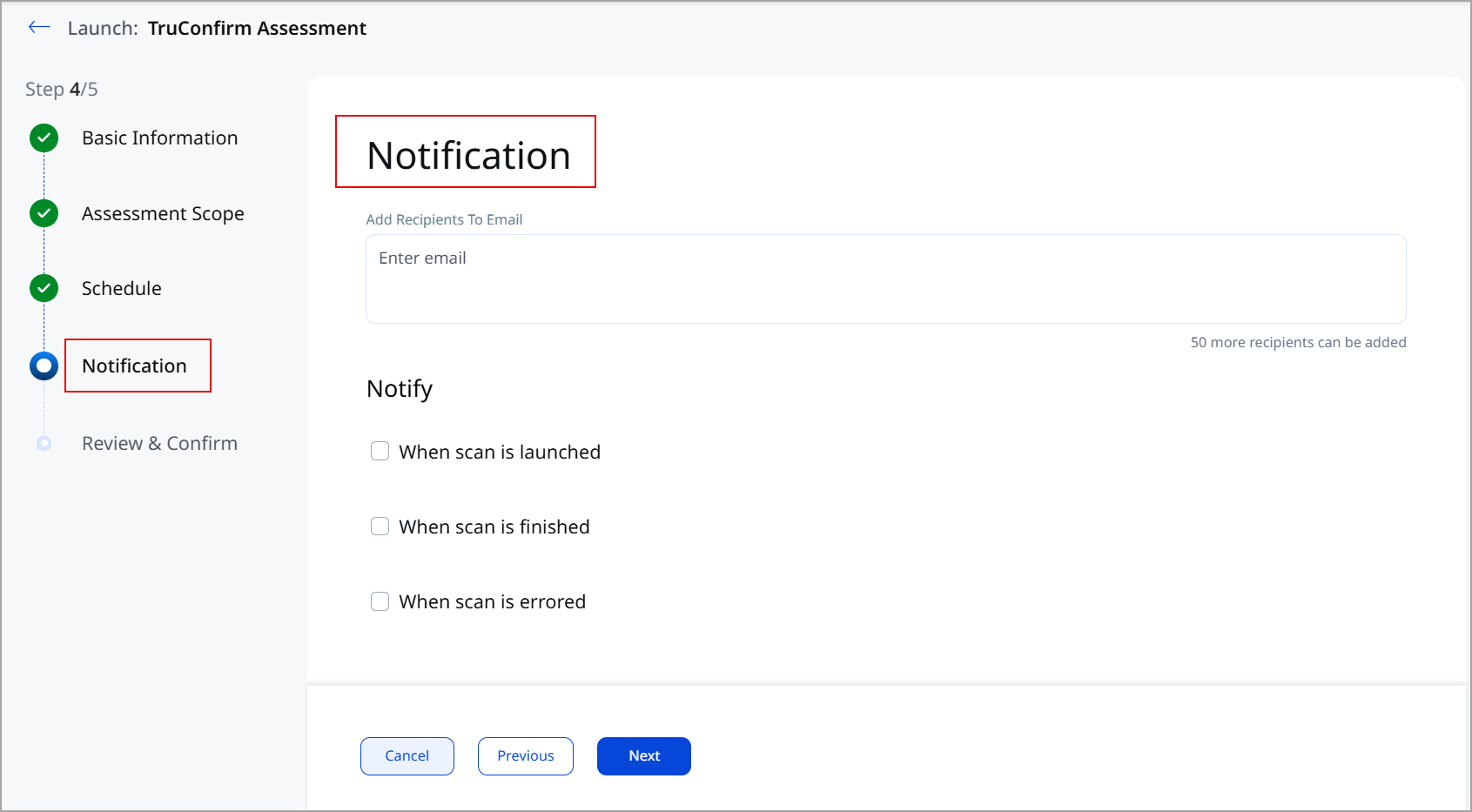Click the back arrow beside Launch

[x=39, y=27]
